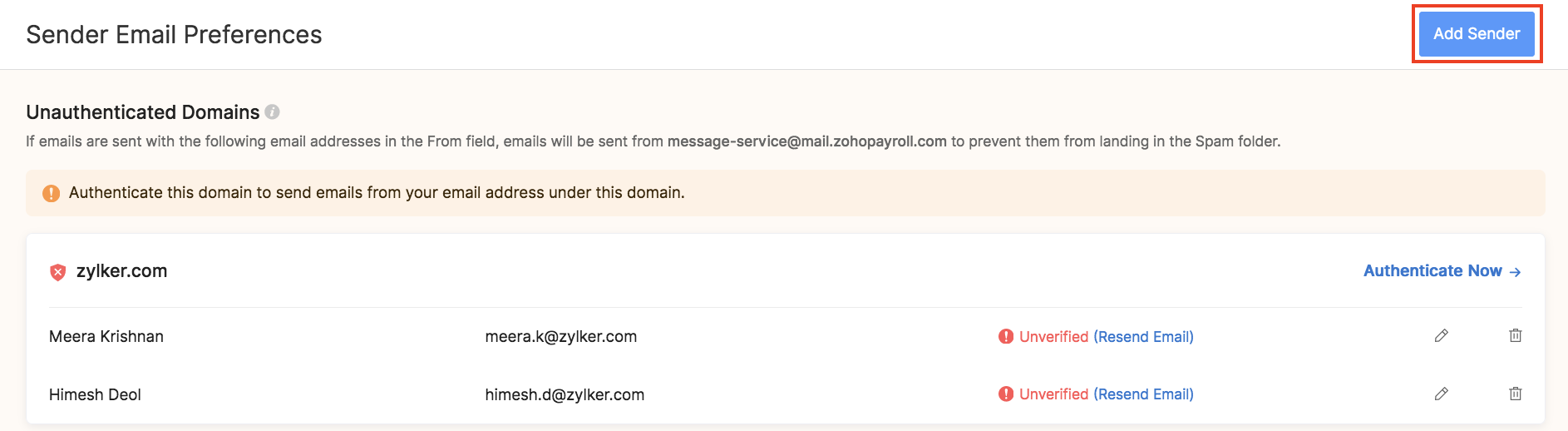Image resolution: width=1568 pixels, height=431 pixels.
Task: Click the Unauthenticated Domains section title
Action: [143, 112]
